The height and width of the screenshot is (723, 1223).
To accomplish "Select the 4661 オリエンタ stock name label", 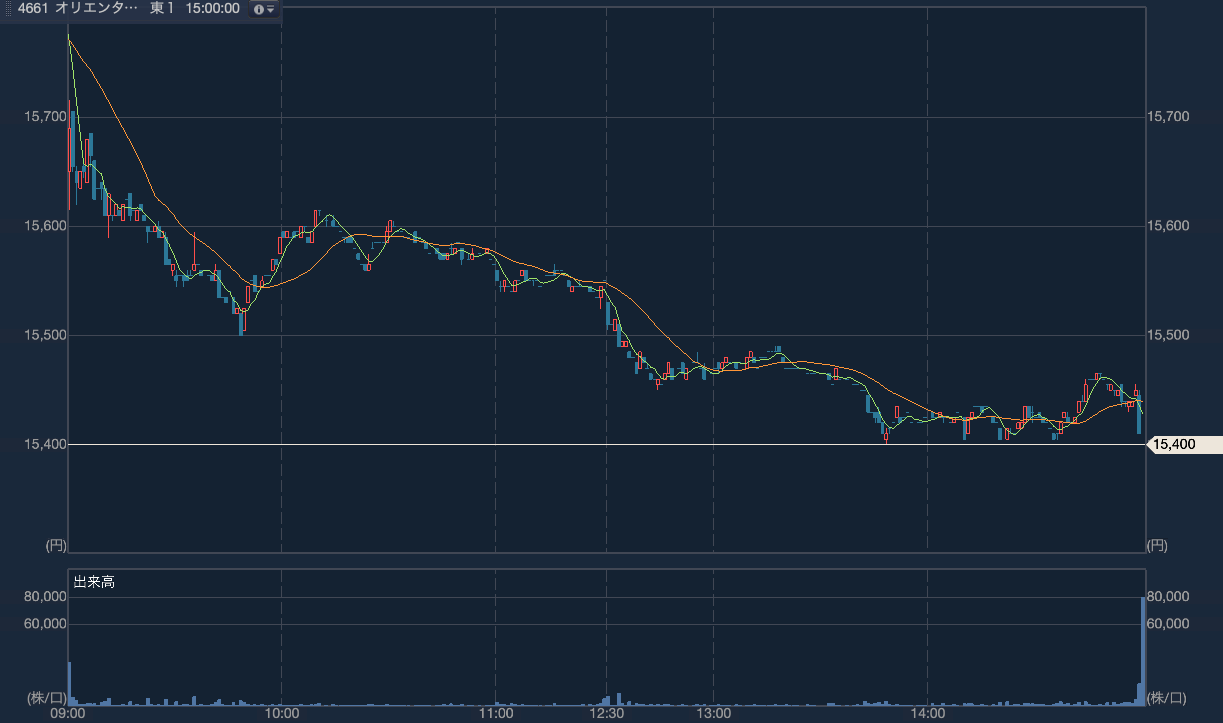I will click(85, 9).
